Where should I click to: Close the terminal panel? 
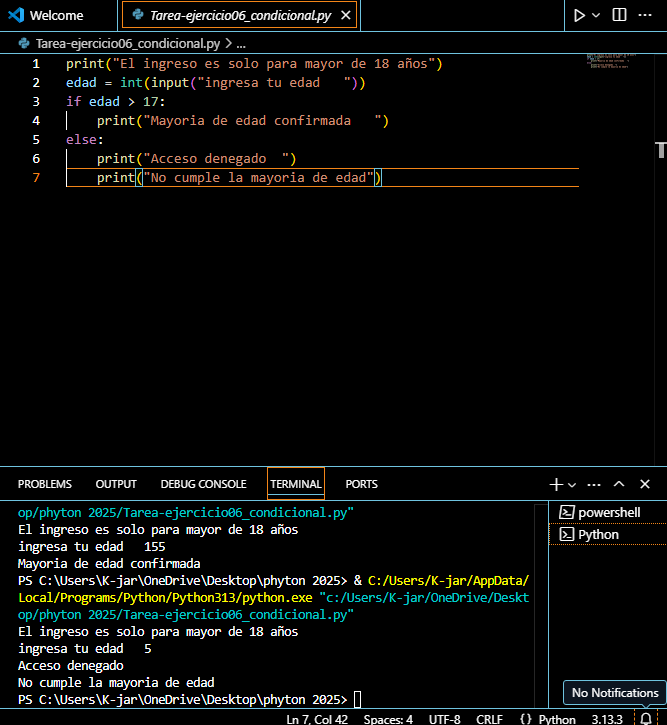[645, 484]
